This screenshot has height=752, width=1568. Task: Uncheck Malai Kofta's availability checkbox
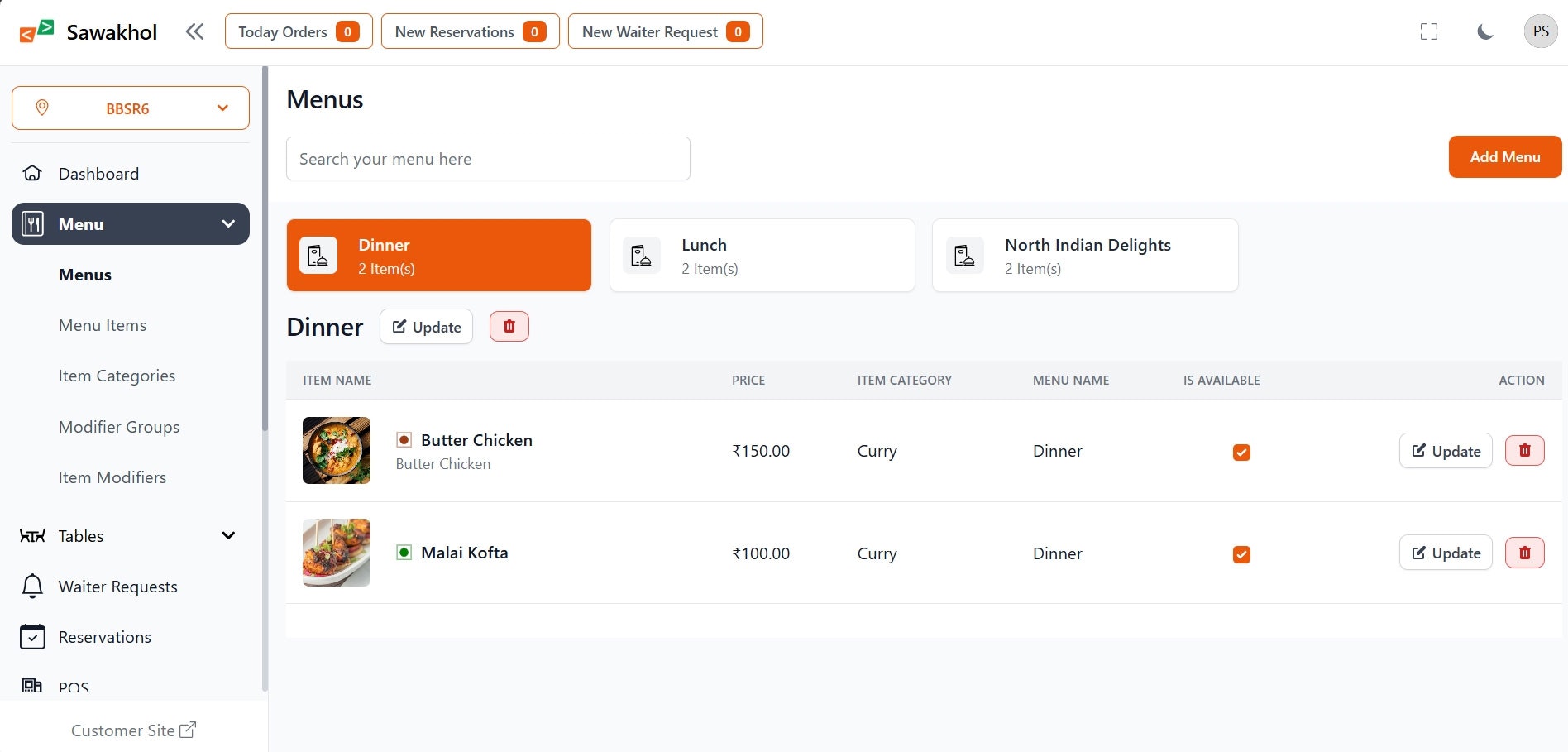click(1241, 554)
